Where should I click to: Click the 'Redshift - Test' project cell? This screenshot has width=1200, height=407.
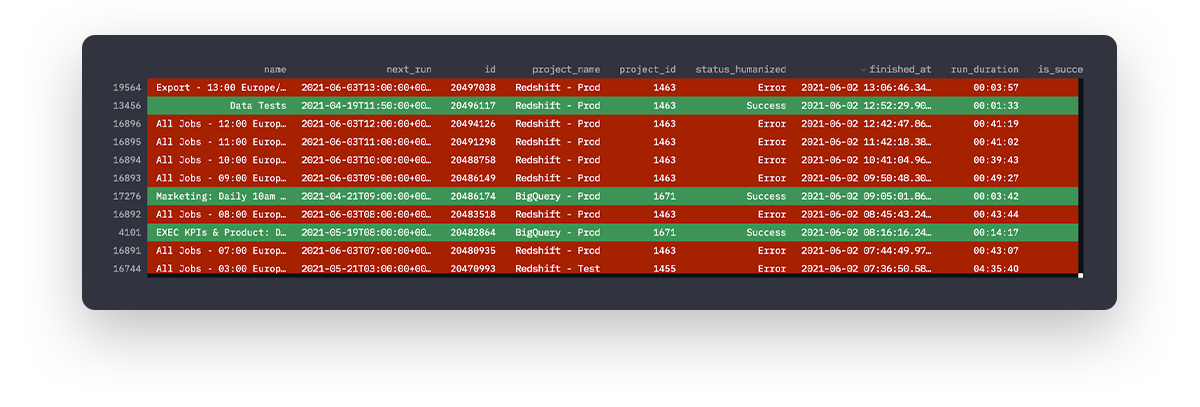(x=558, y=269)
